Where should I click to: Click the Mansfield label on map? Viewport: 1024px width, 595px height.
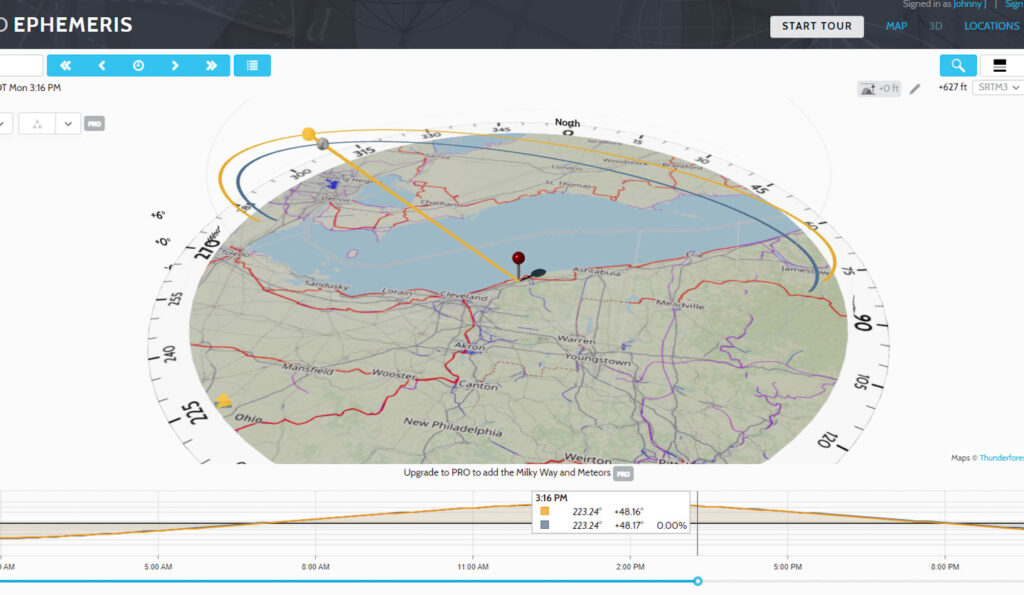(307, 369)
